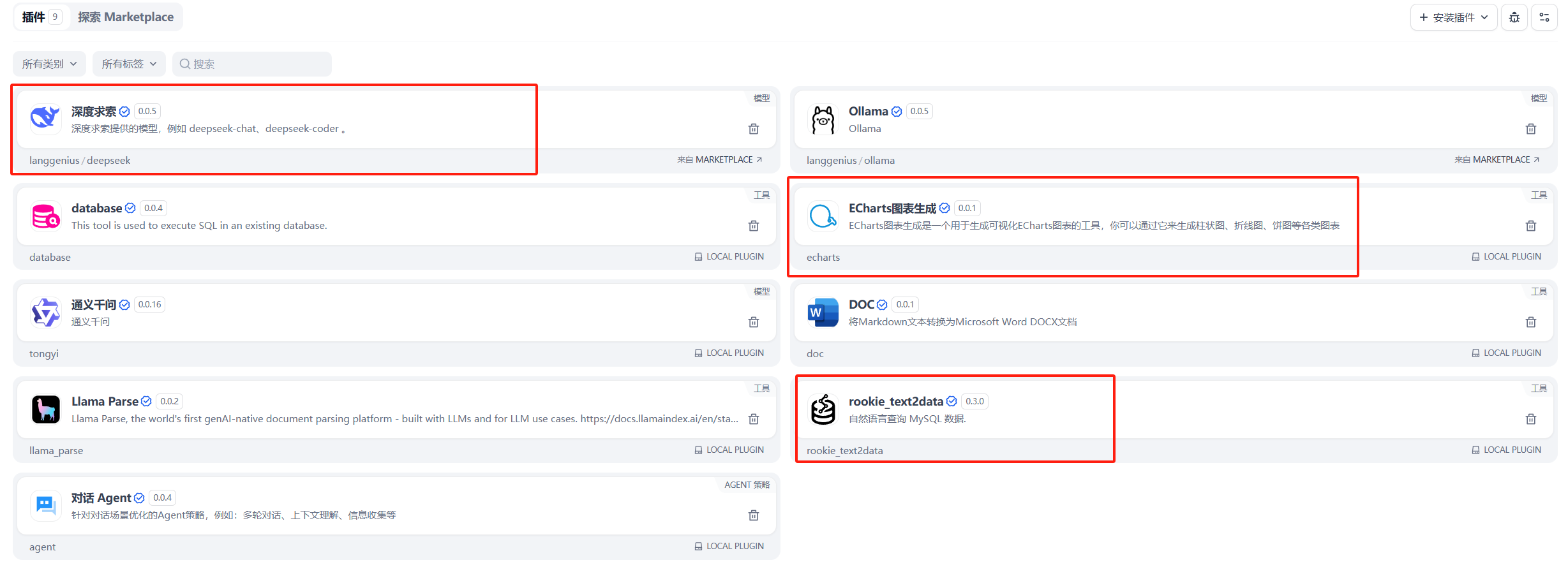
Task: Open the plugin preferences settings icon button
Action: (x=1544, y=17)
